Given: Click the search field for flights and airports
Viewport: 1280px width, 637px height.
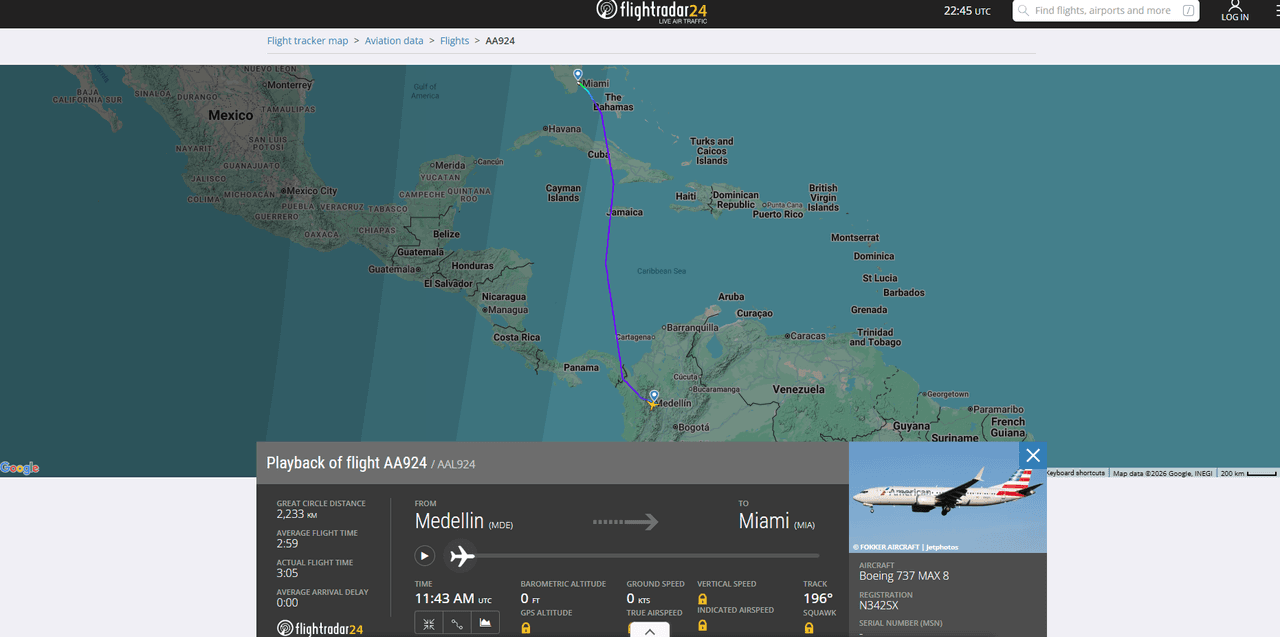Looking at the screenshot, I should (1102, 11).
